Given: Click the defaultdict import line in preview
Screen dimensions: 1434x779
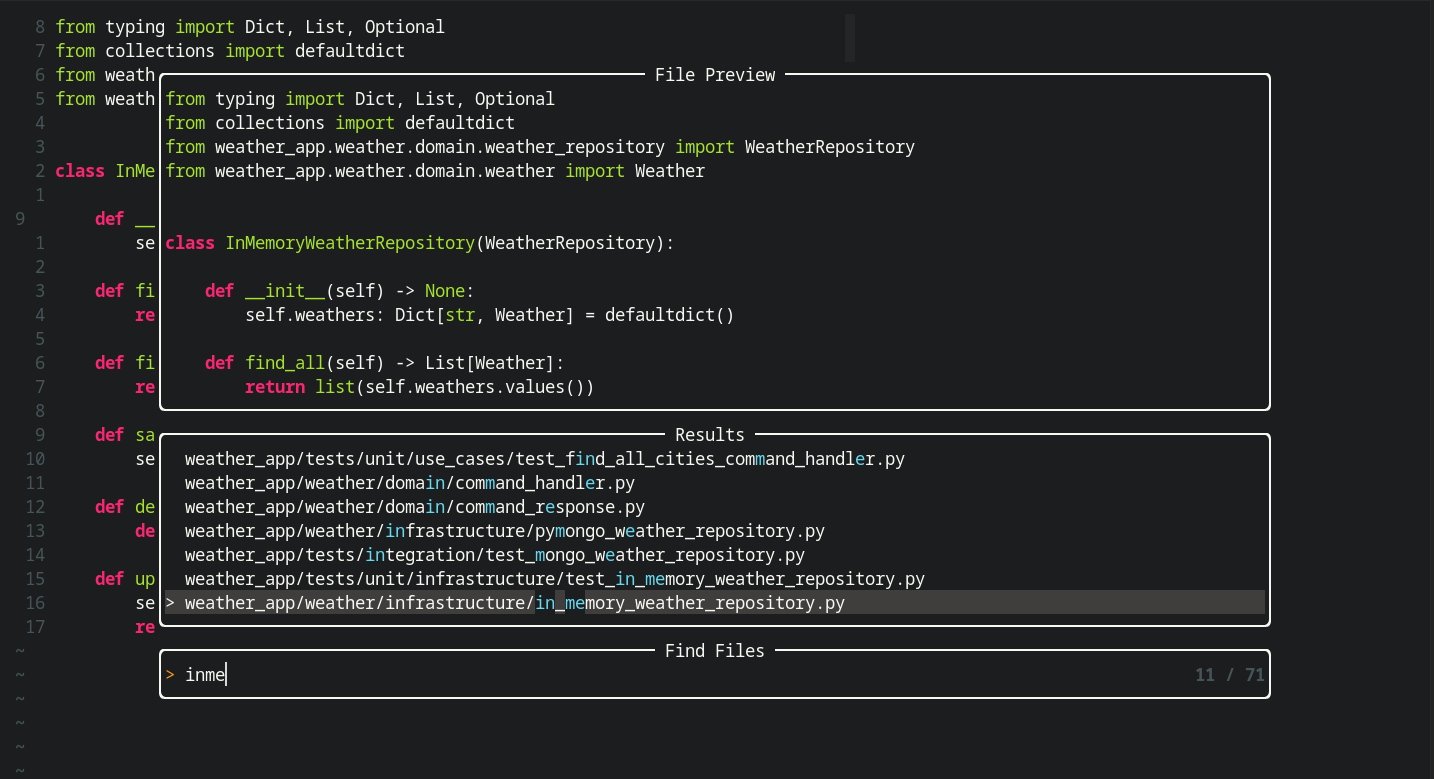Looking at the screenshot, I should (x=340, y=123).
